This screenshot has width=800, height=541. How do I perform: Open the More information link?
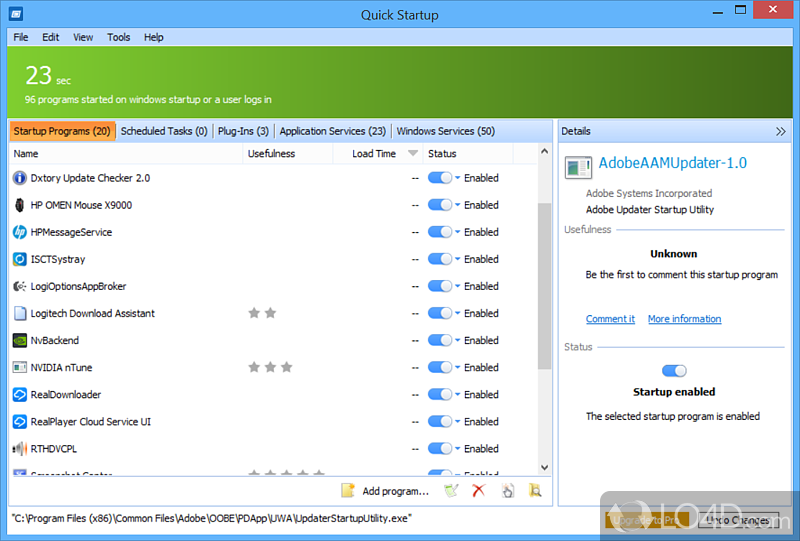click(x=684, y=319)
